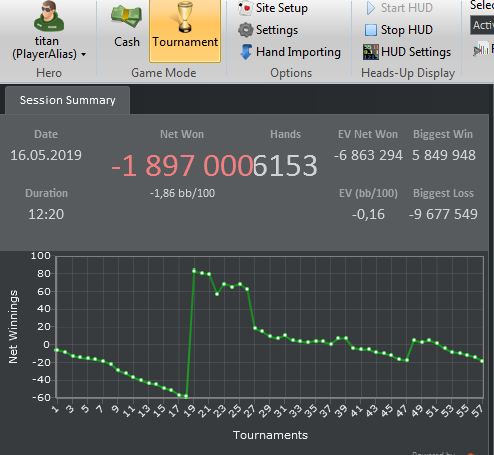494x455 pixels.
Task: Click Net Won value -1 897 000
Action: [182, 165]
